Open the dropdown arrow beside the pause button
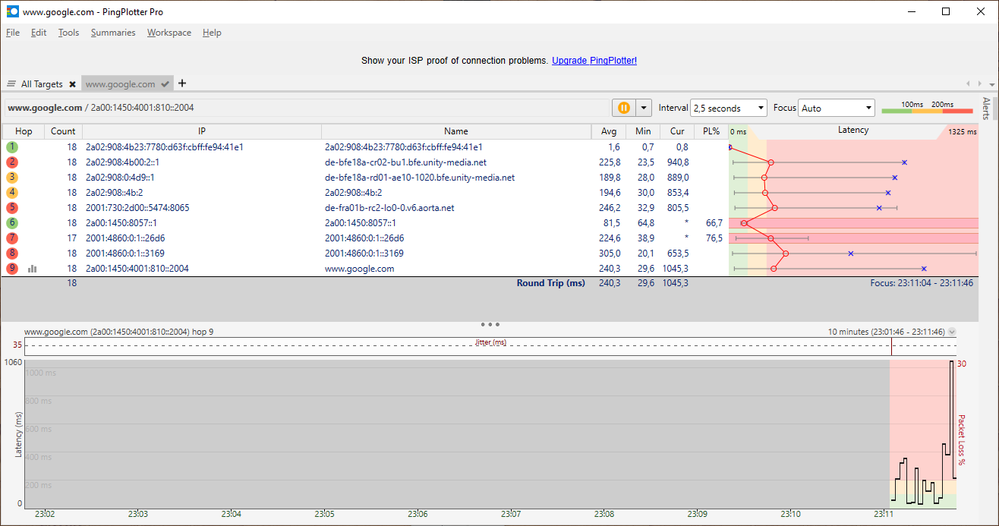 643,108
